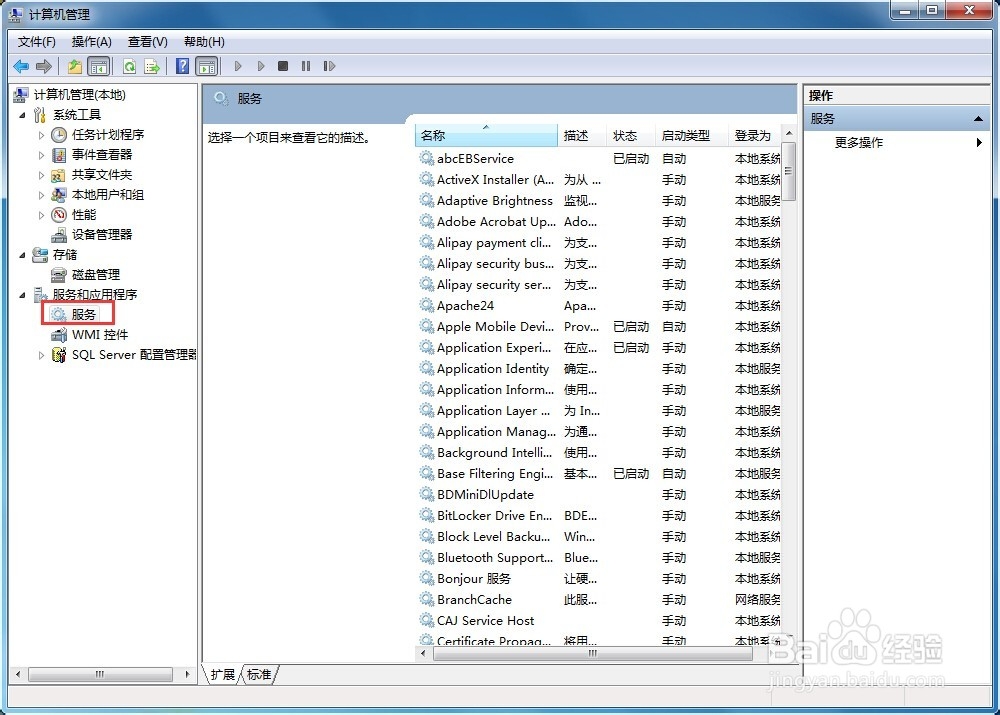Select the Bluetooth Support service row
The image size is (1000, 715).
coord(599,558)
